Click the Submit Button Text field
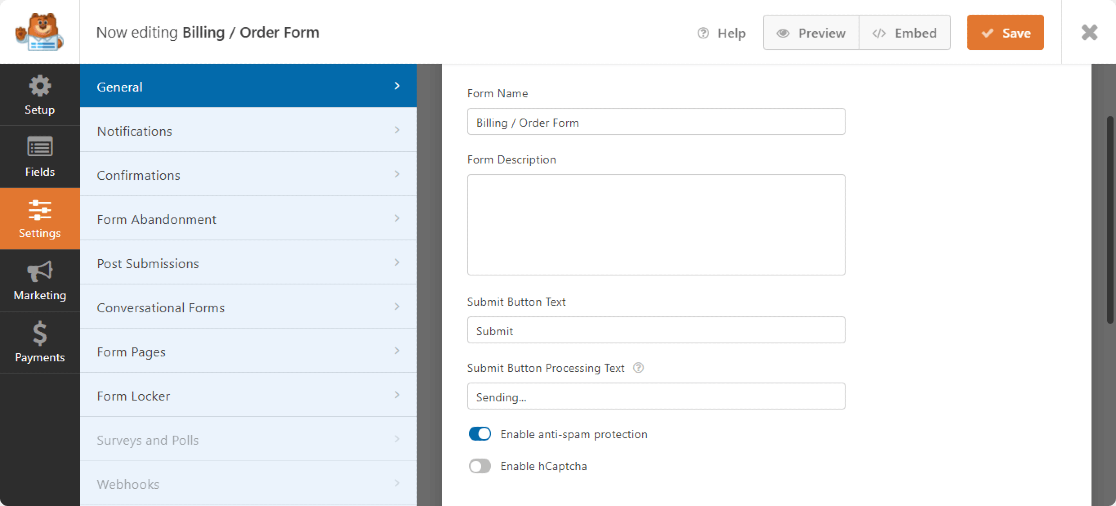The height and width of the screenshot is (506, 1116). 656,330
